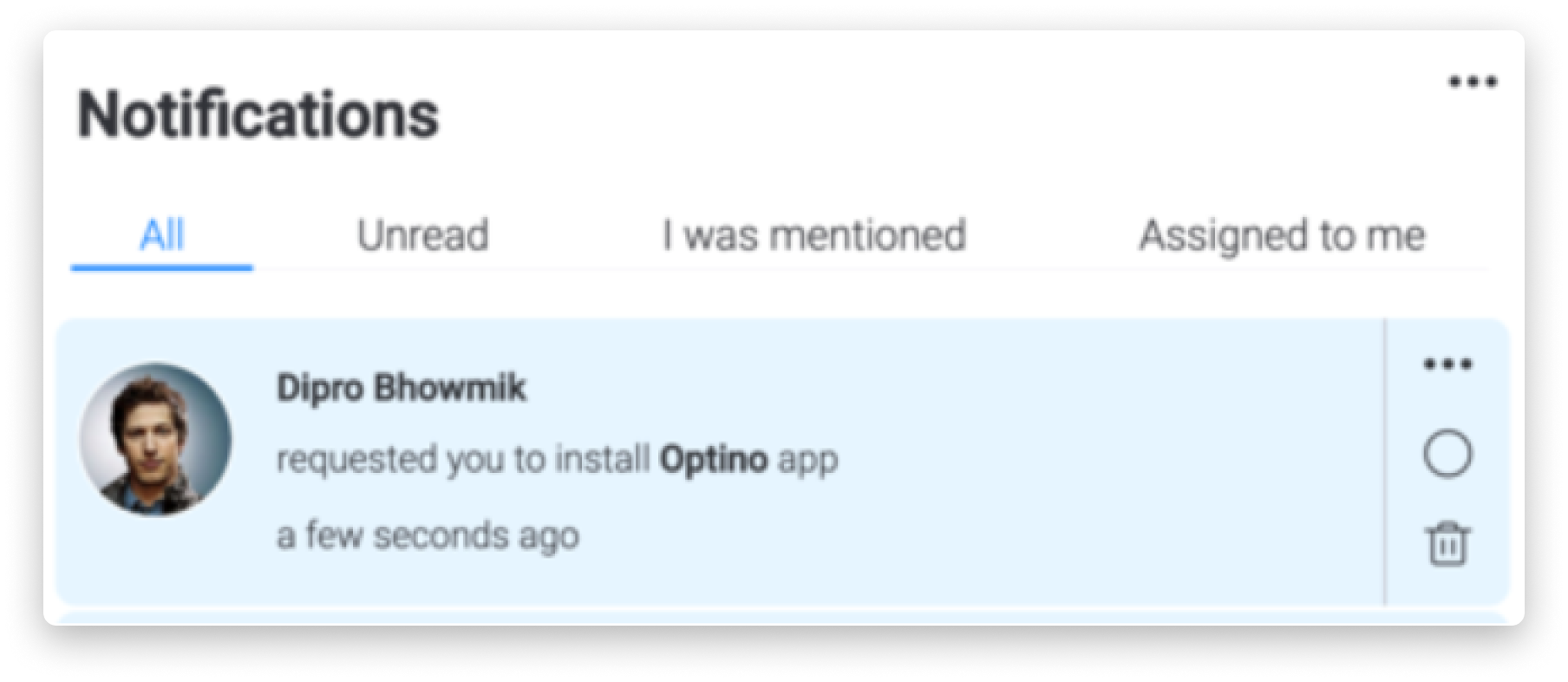Click the empty area right of the Optino message
The height and width of the screenshot is (682, 1568).
point(1110,459)
